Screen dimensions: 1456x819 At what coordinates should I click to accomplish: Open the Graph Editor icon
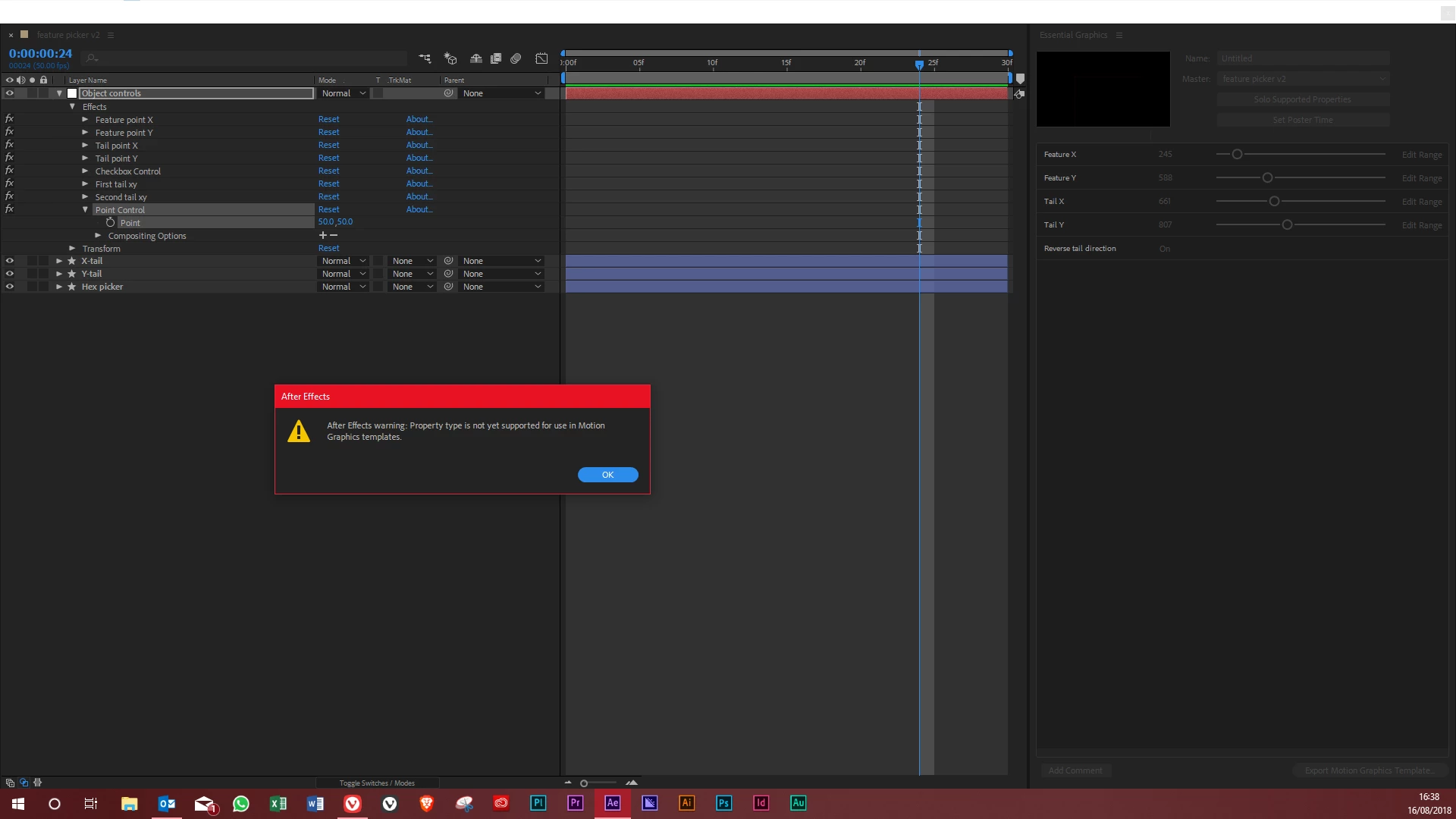(x=541, y=58)
